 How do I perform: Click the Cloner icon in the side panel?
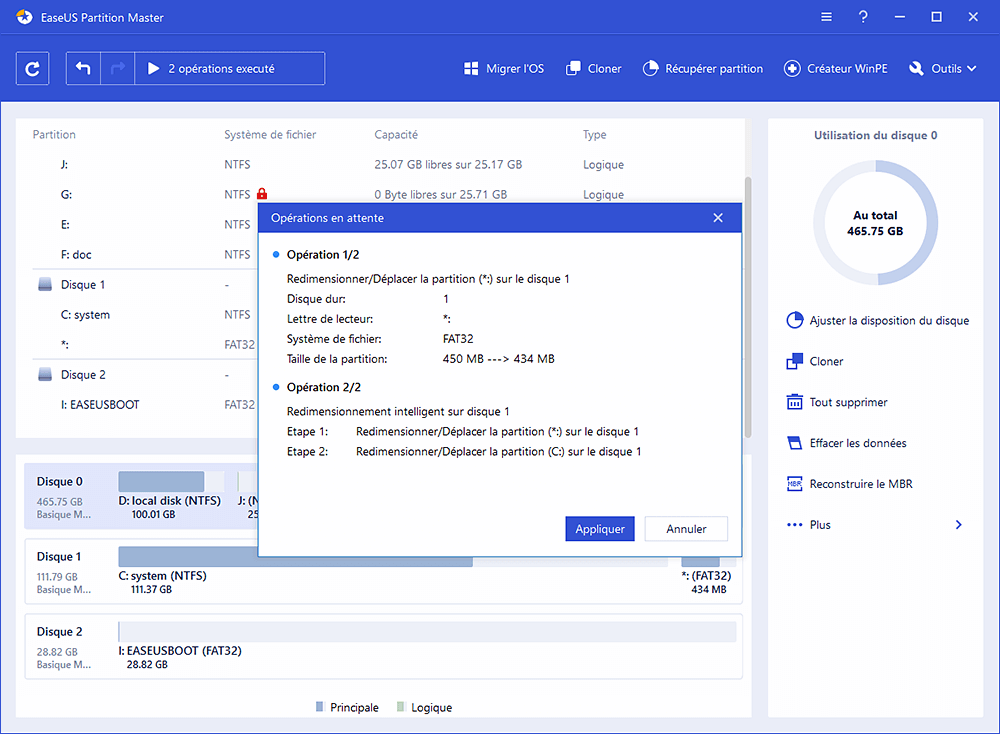tap(795, 362)
